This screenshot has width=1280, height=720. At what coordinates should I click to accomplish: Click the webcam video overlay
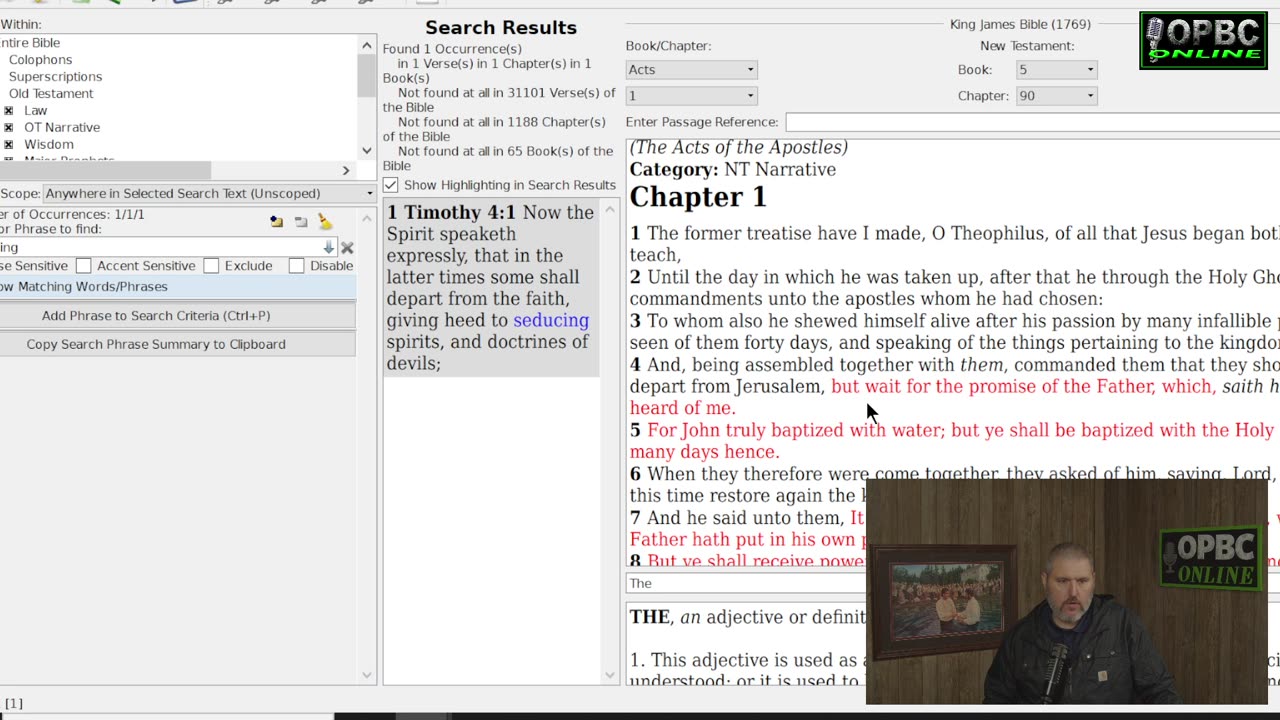(1066, 592)
